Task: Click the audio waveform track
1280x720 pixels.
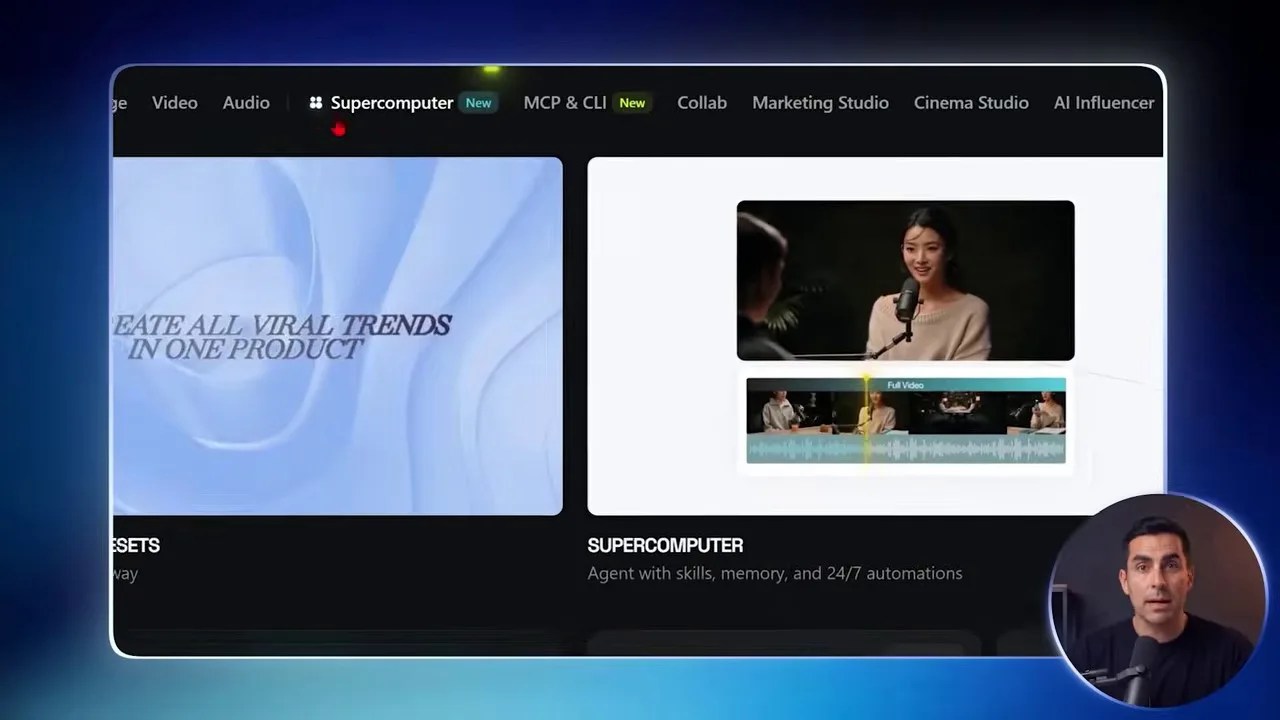Action: pyautogui.click(x=906, y=449)
